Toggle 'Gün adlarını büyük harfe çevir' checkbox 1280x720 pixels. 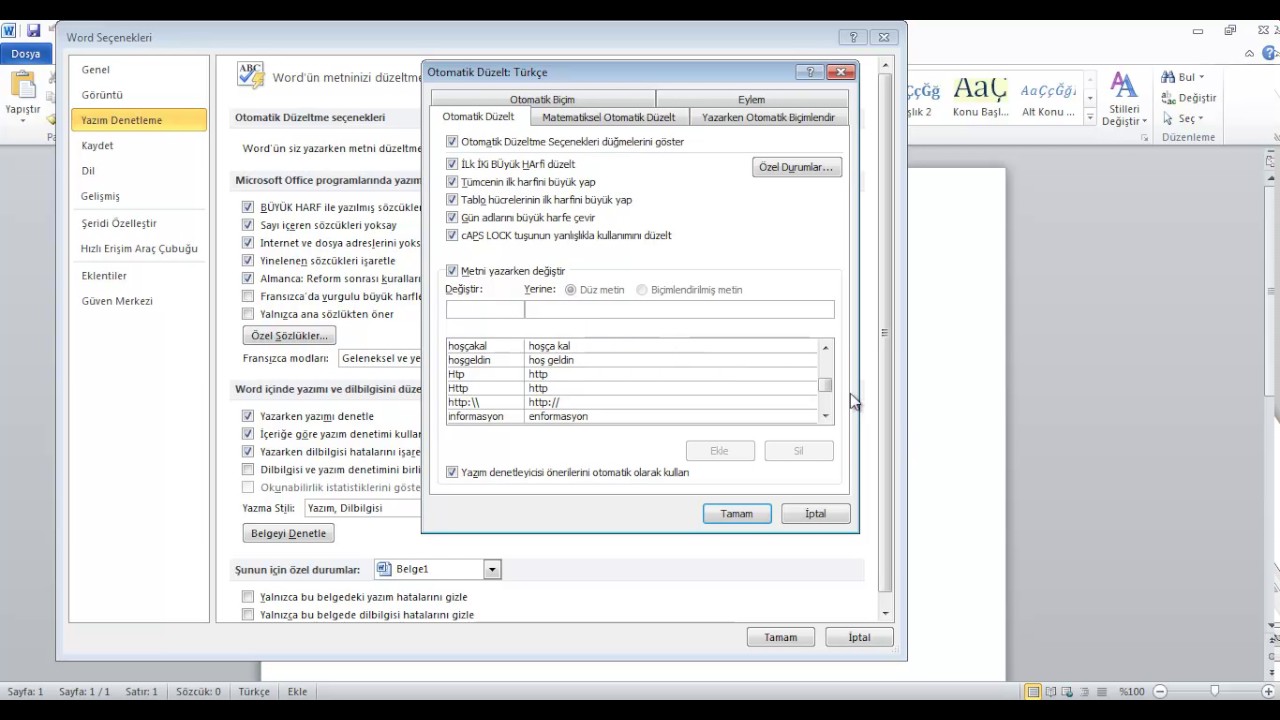pos(452,218)
